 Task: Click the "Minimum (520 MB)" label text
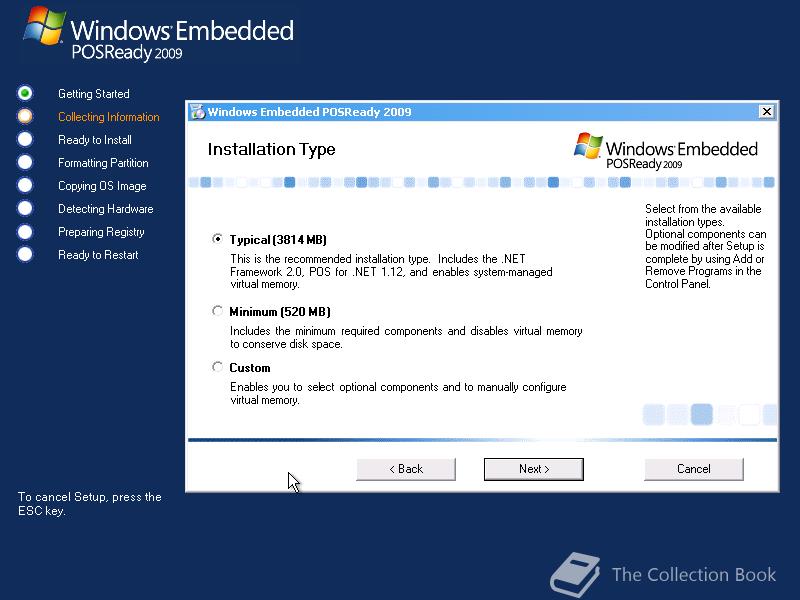click(280, 312)
